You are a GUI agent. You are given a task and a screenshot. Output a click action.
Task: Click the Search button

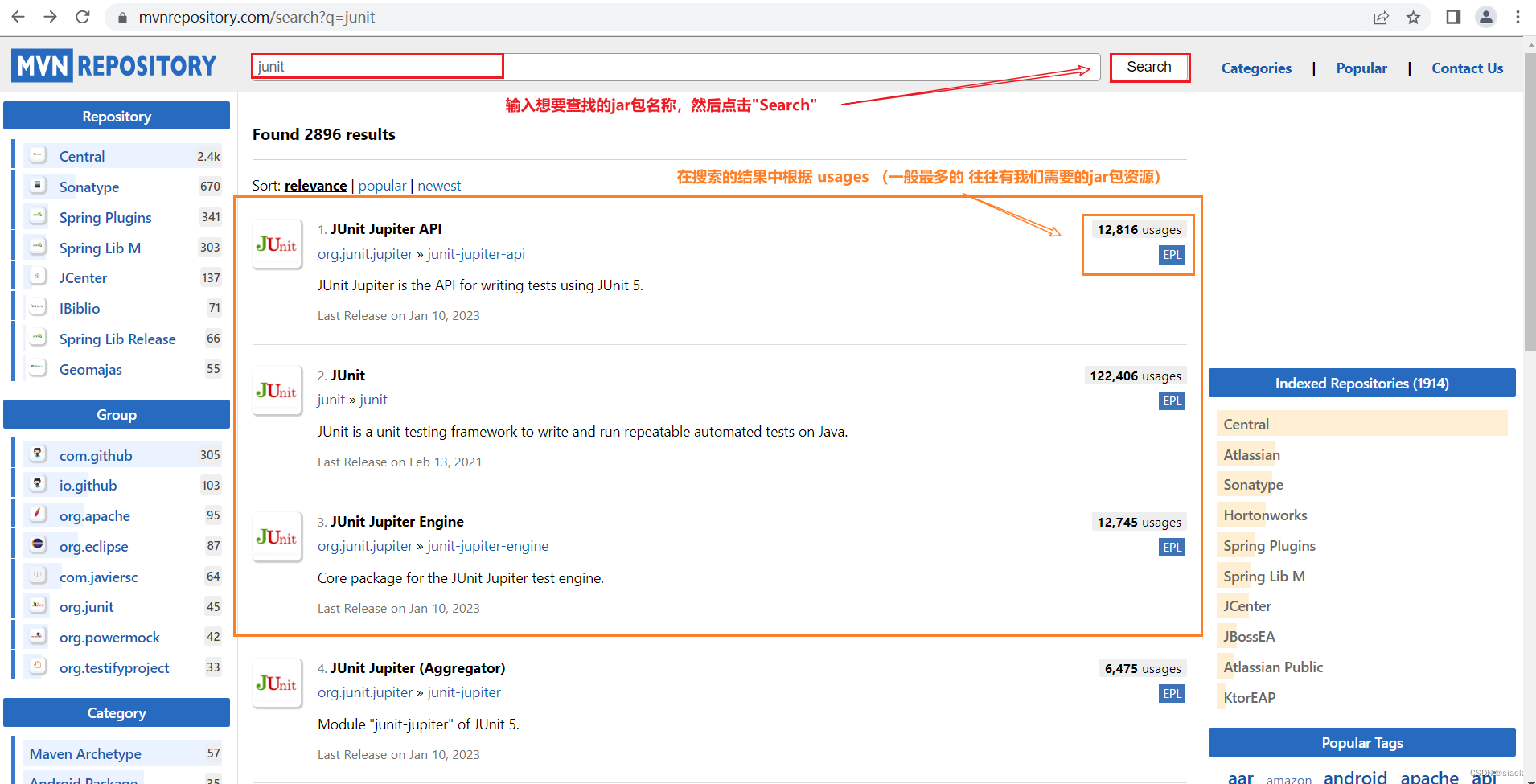click(x=1149, y=67)
